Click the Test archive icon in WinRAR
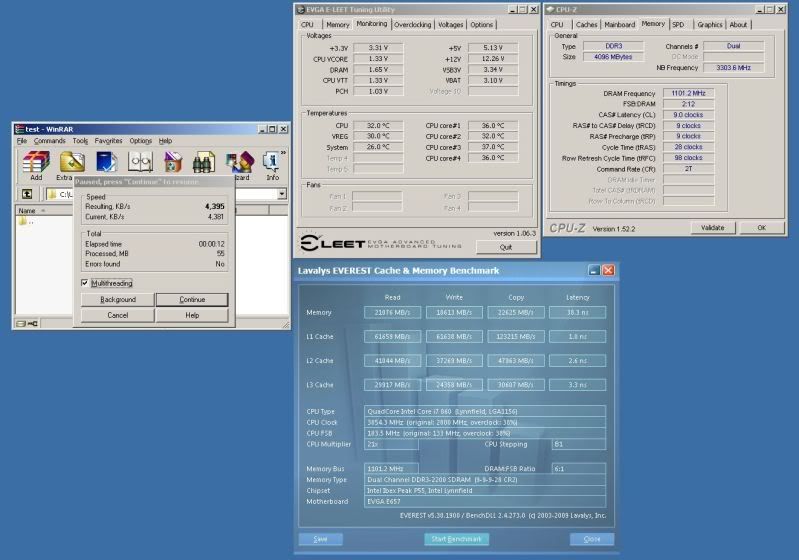This screenshot has height=560, width=799. tap(106, 162)
